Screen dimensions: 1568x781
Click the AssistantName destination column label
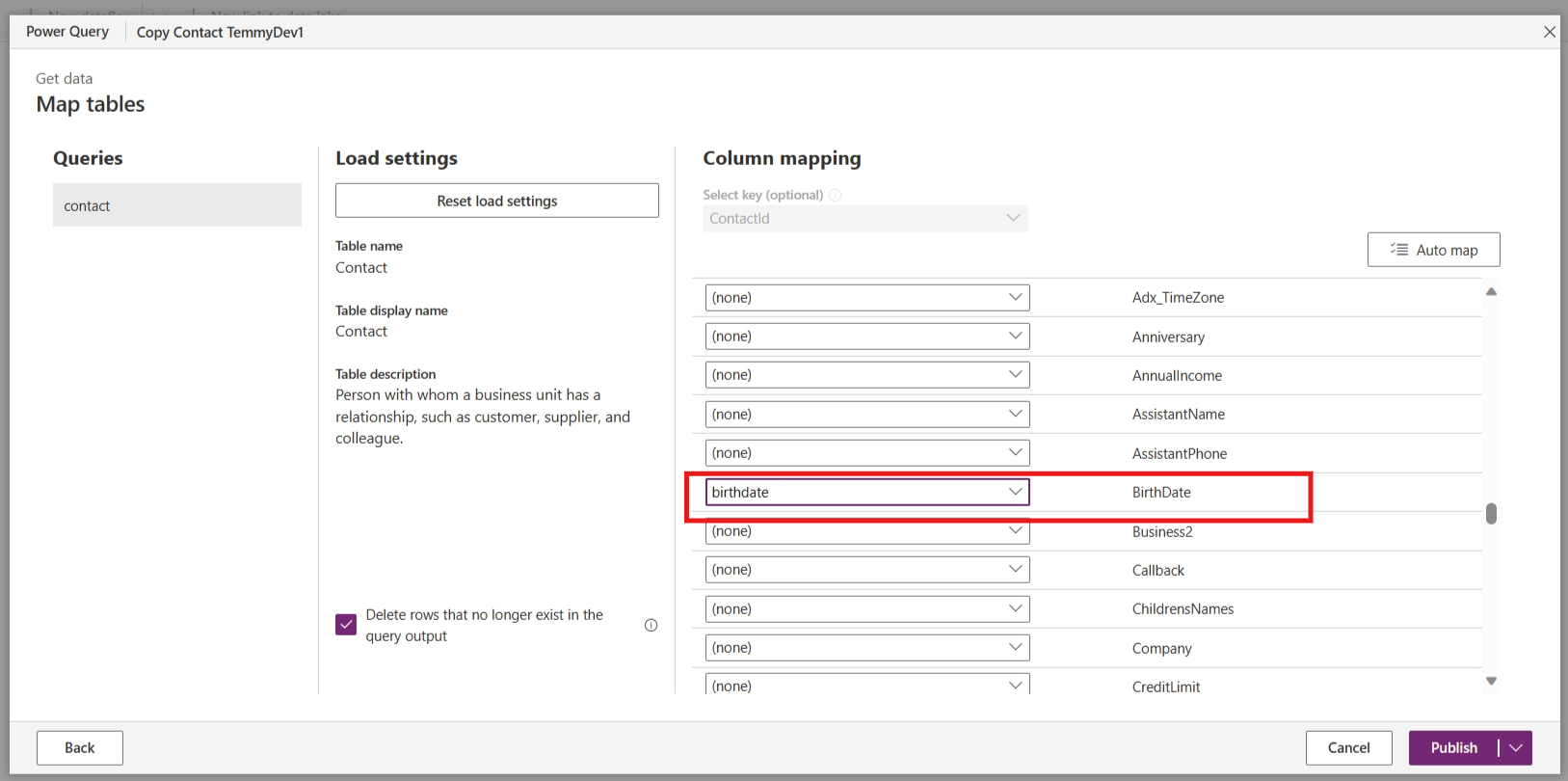coord(1179,414)
